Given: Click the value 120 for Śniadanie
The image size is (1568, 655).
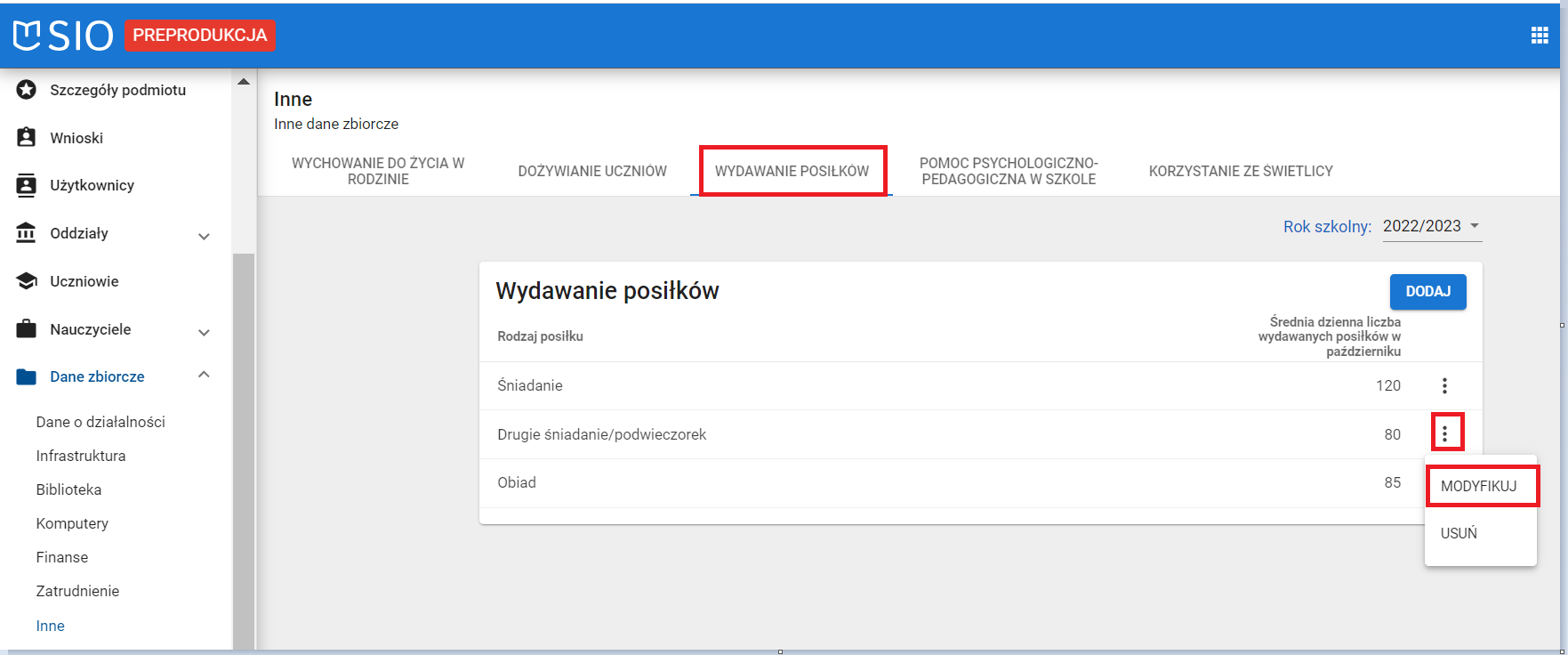Looking at the screenshot, I should click(x=1388, y=385).
